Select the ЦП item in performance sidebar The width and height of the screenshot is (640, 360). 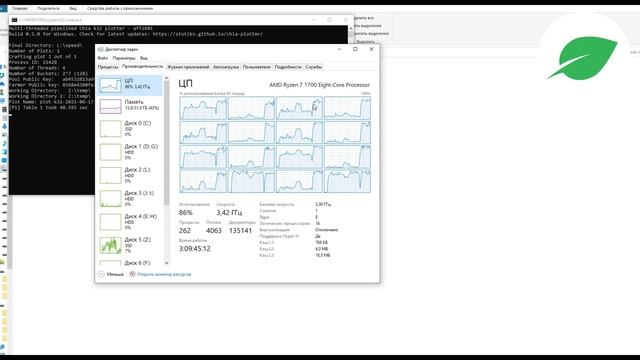(x=129, y=85)
